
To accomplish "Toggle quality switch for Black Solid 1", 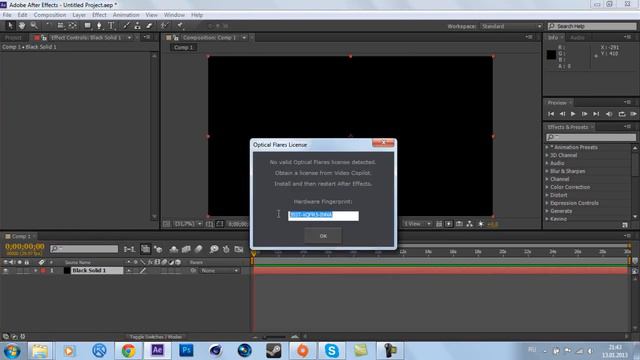I will point(143,271).
